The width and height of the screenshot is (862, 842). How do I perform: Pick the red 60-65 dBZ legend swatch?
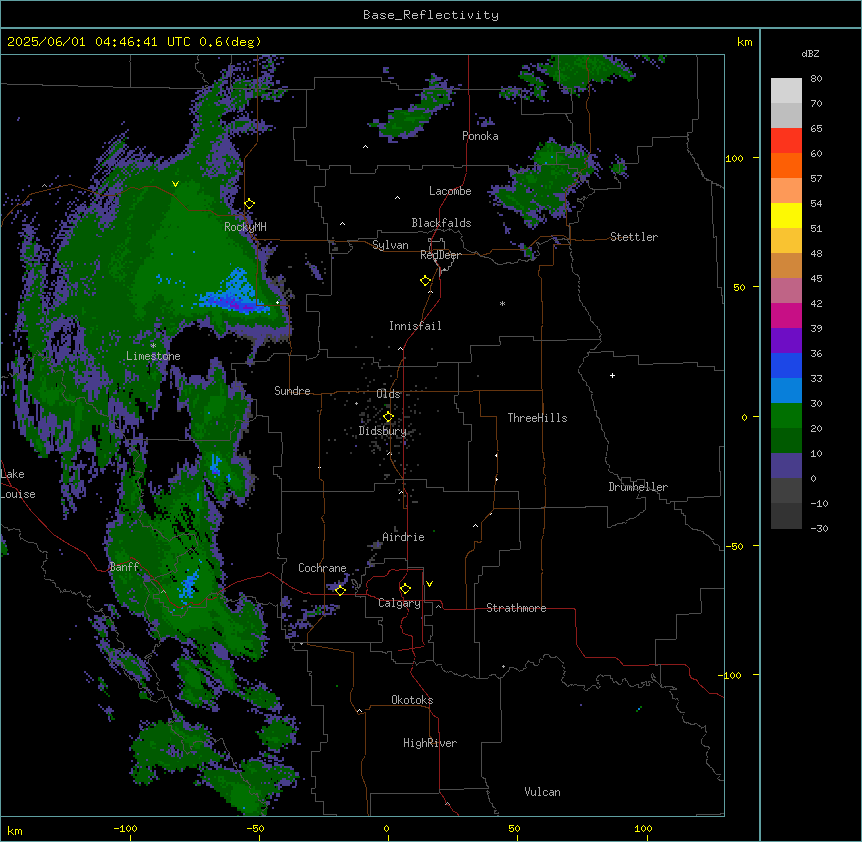coord(786,141)
